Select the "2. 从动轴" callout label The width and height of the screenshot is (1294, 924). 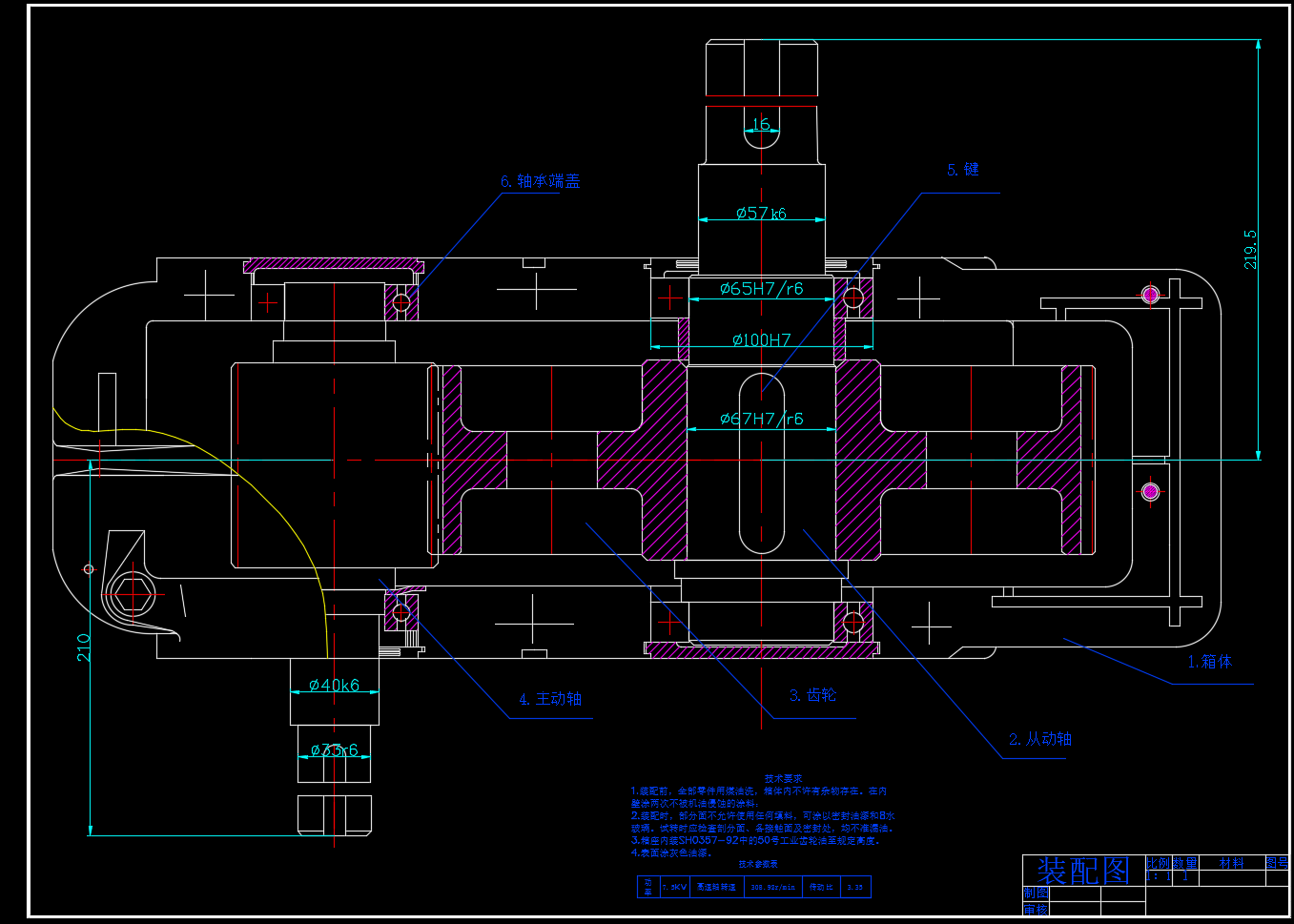(1040, 739)
